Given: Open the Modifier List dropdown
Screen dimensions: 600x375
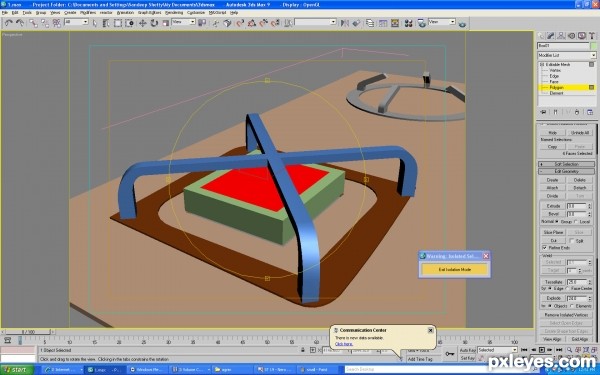Looking at the screenshot, I should coord(567,55).
